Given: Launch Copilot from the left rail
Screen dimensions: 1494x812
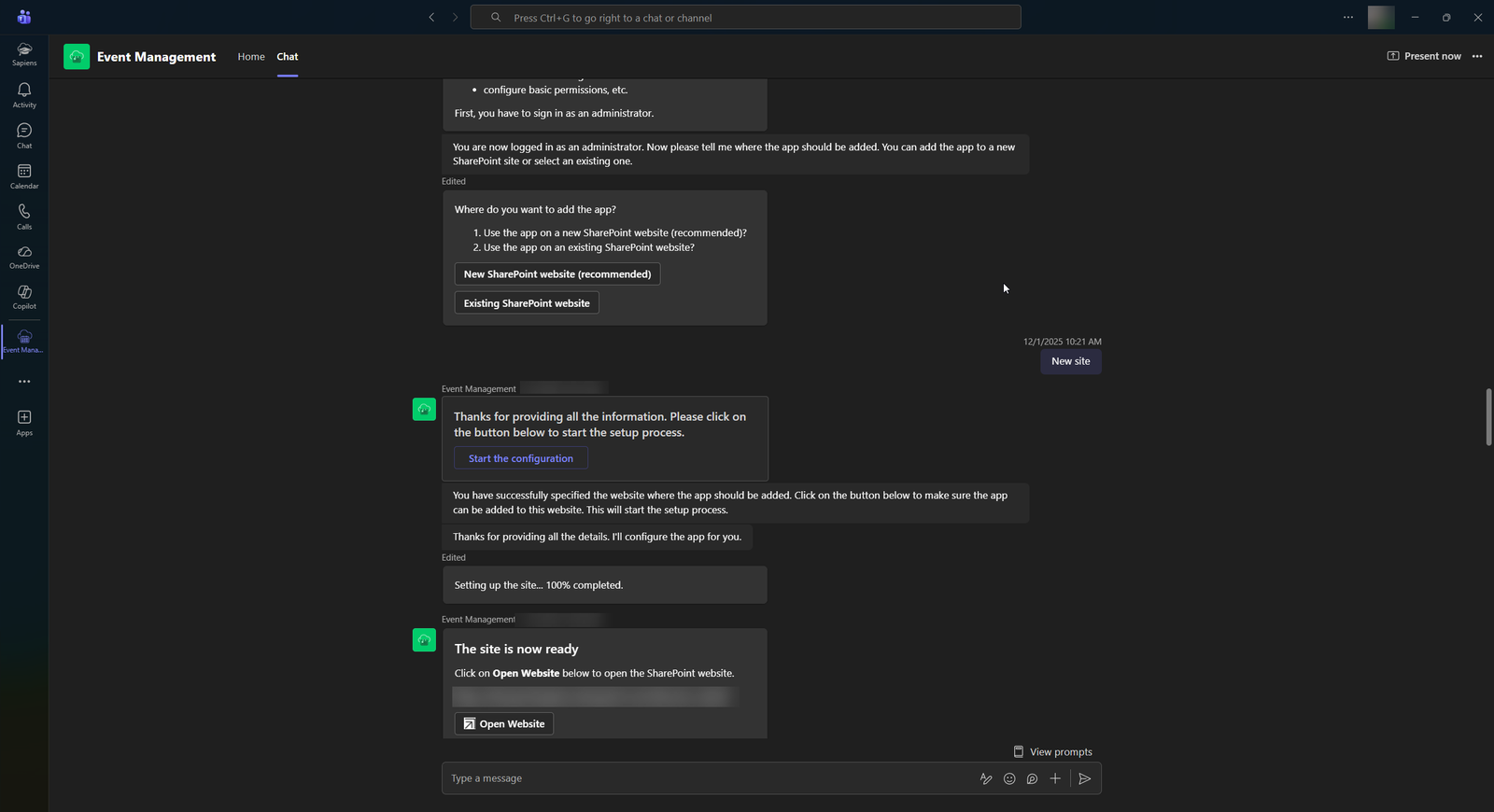Looking at the screenshot, I should tap(24, 297).
